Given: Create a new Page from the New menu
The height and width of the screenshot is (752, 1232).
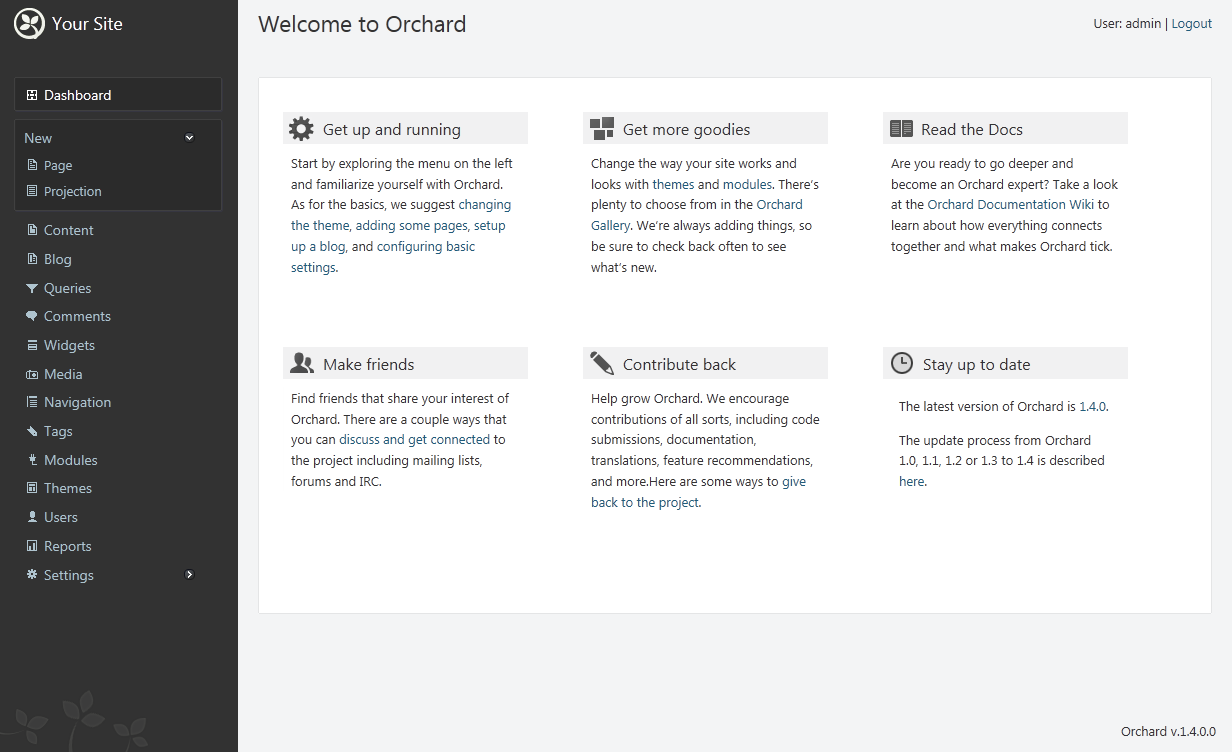Looking at the screenshot, I should (58, 166).
